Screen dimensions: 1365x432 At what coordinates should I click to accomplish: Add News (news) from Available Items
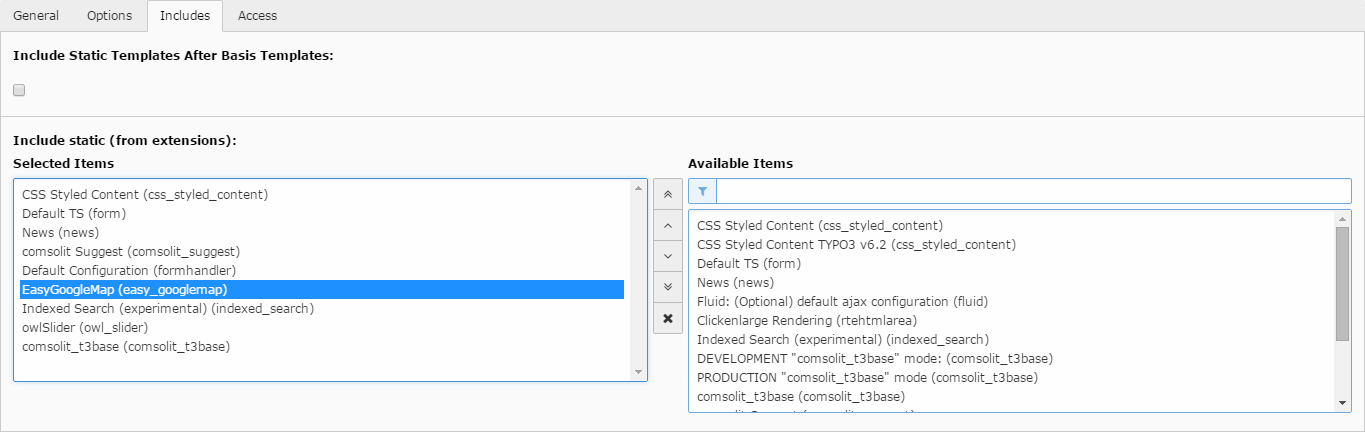pos(1014,282)
